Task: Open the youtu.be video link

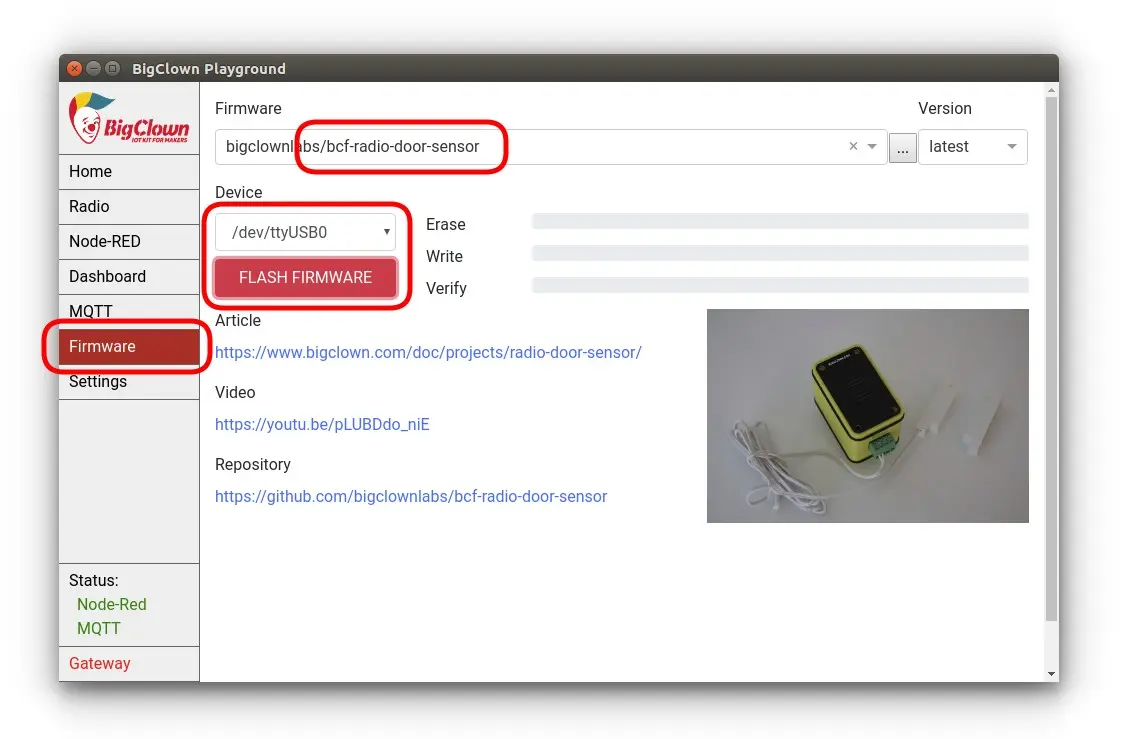Action: click(322, 425)
